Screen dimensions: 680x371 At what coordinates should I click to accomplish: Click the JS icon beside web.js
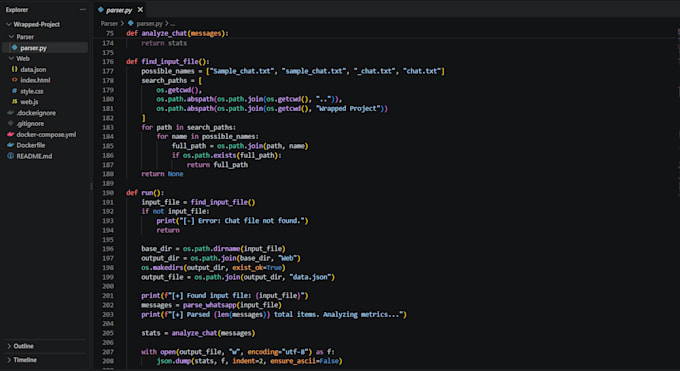tap(15, 102)
